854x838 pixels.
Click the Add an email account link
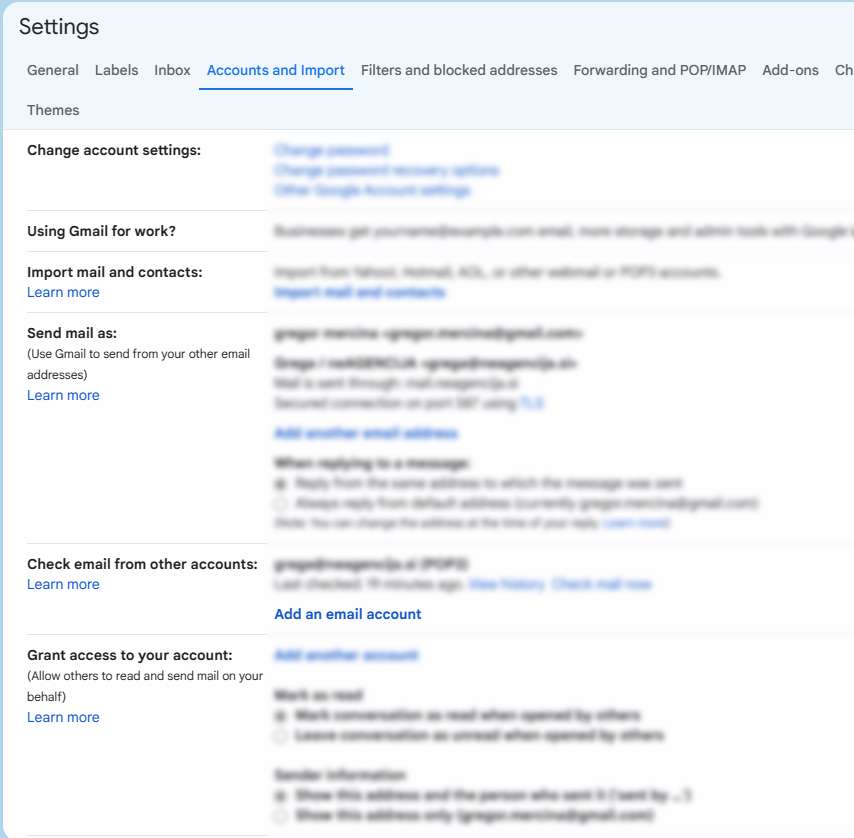348,614
